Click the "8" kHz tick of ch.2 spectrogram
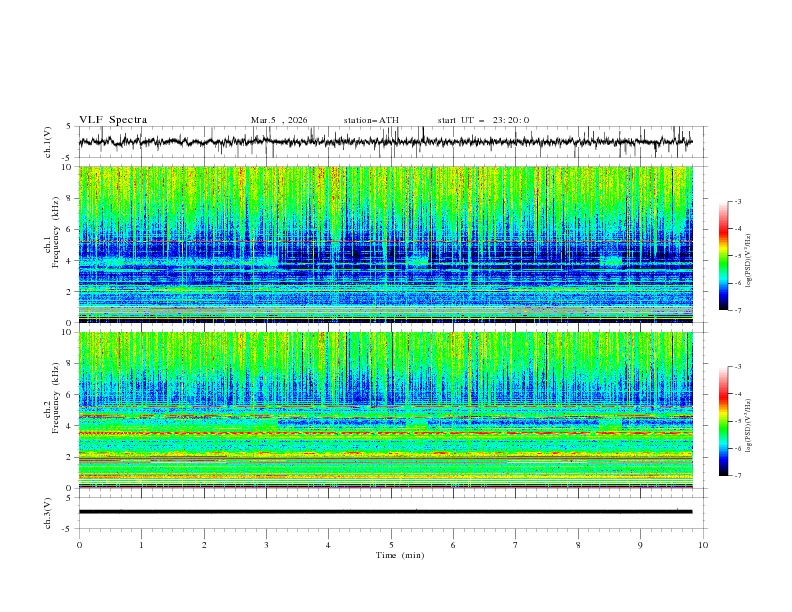 [x=70, y=364]
